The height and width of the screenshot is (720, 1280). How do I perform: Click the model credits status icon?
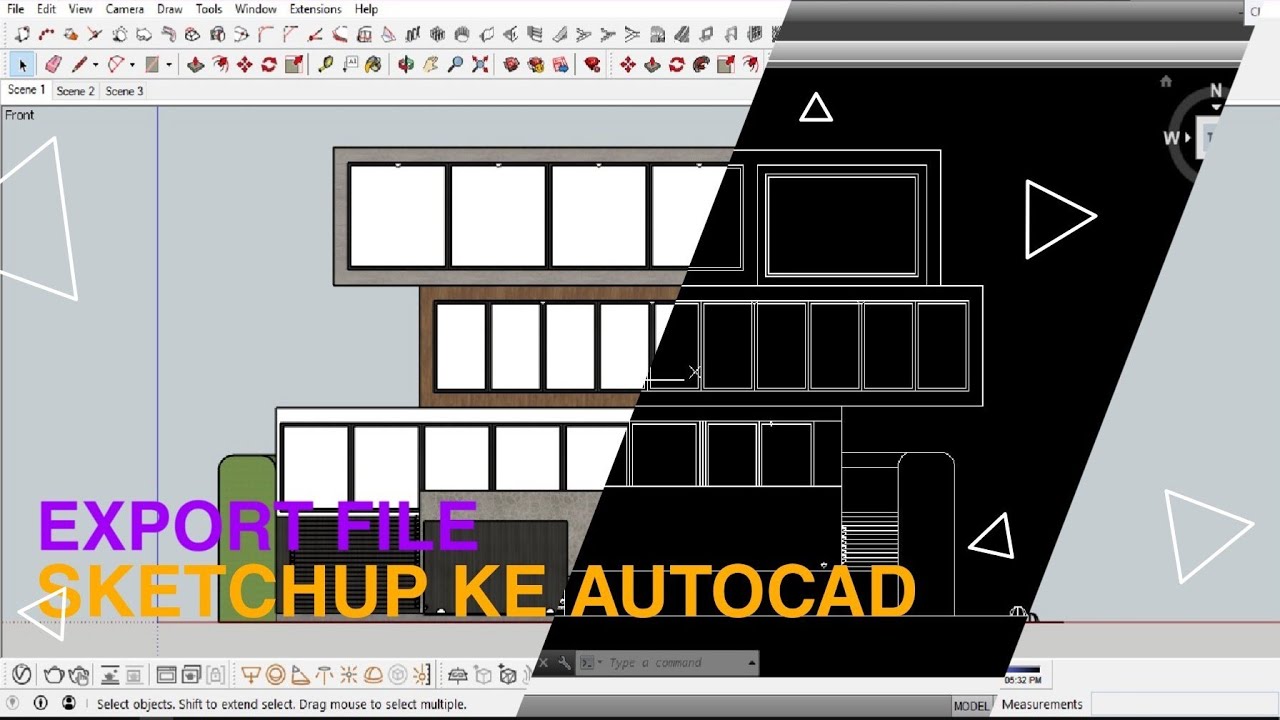(x=41, y=703)
